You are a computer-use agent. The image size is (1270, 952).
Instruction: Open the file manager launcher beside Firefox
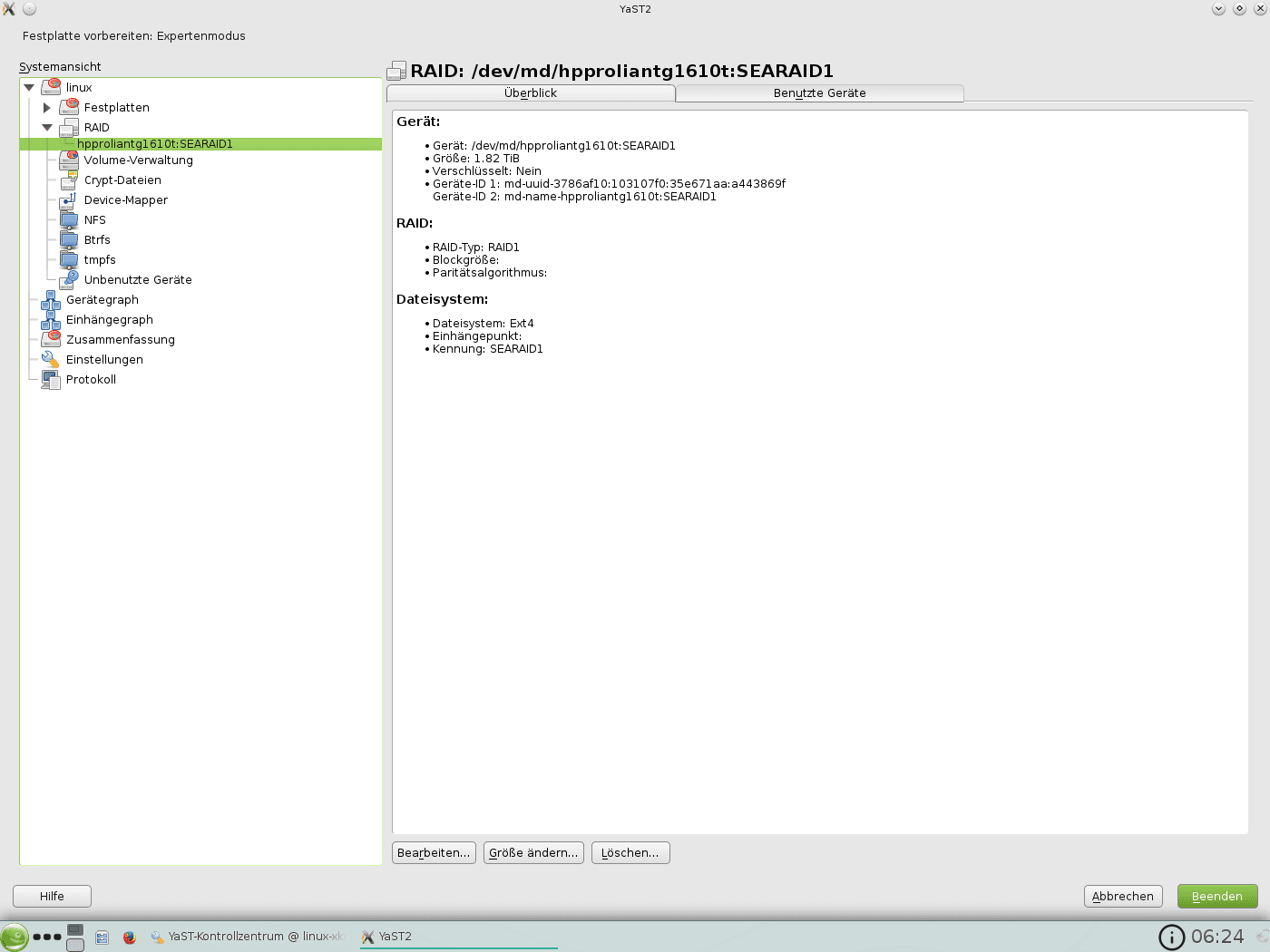coord(103,937)
